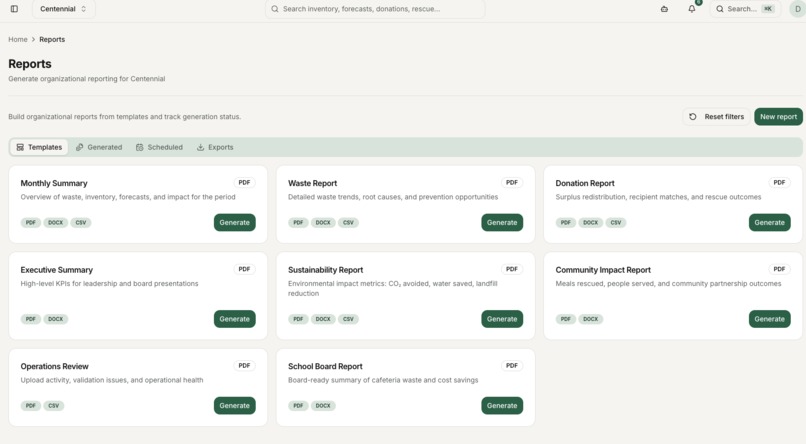Screen dimensions: 806x444
Task: Click the Executive Summary card title
Action: point(57,270)
